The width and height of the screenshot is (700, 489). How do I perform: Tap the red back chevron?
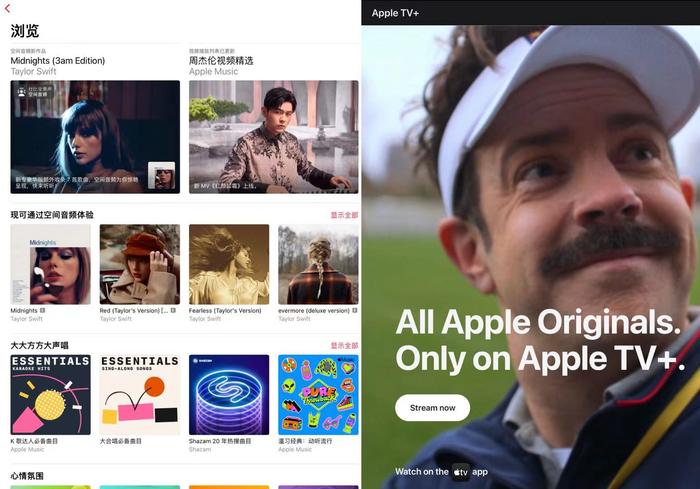point(7,8)
